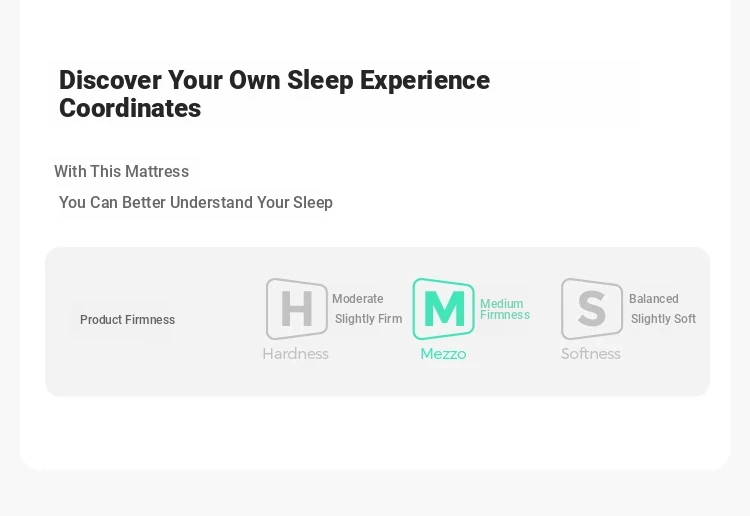Click the Hardness label under the H icon
The width and height of the screenshot is (750, 516).
tap(296, 354)
